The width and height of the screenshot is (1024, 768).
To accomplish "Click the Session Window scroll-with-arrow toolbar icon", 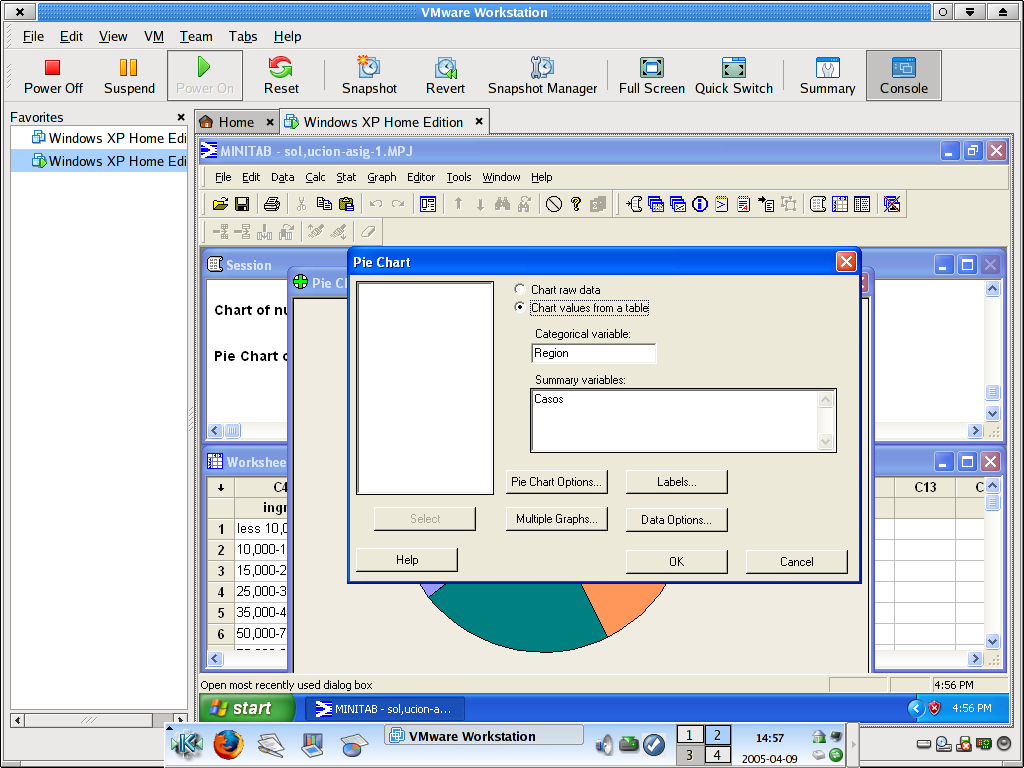I will [634, 204].
